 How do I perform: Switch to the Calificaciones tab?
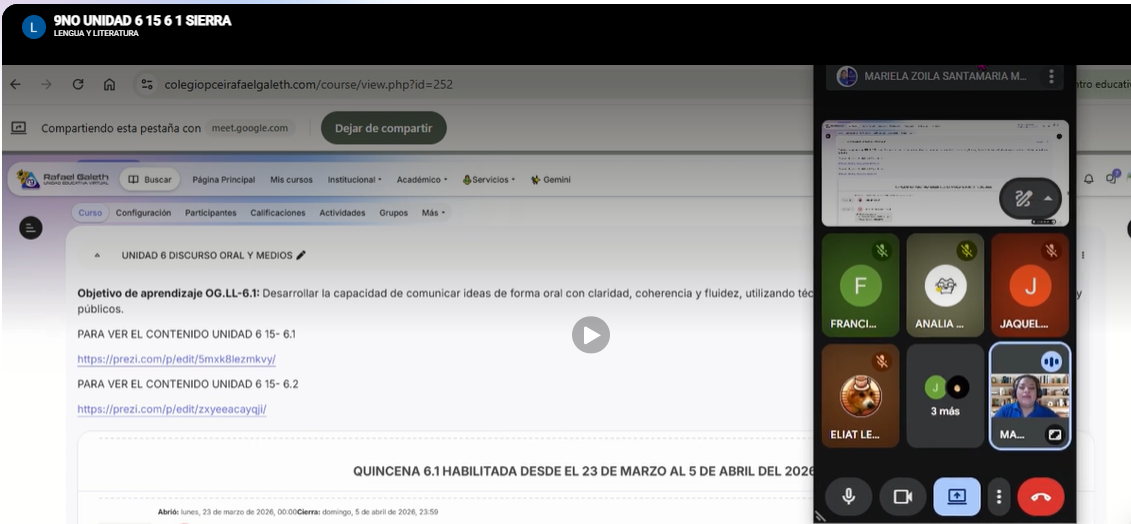coord(278,213)
